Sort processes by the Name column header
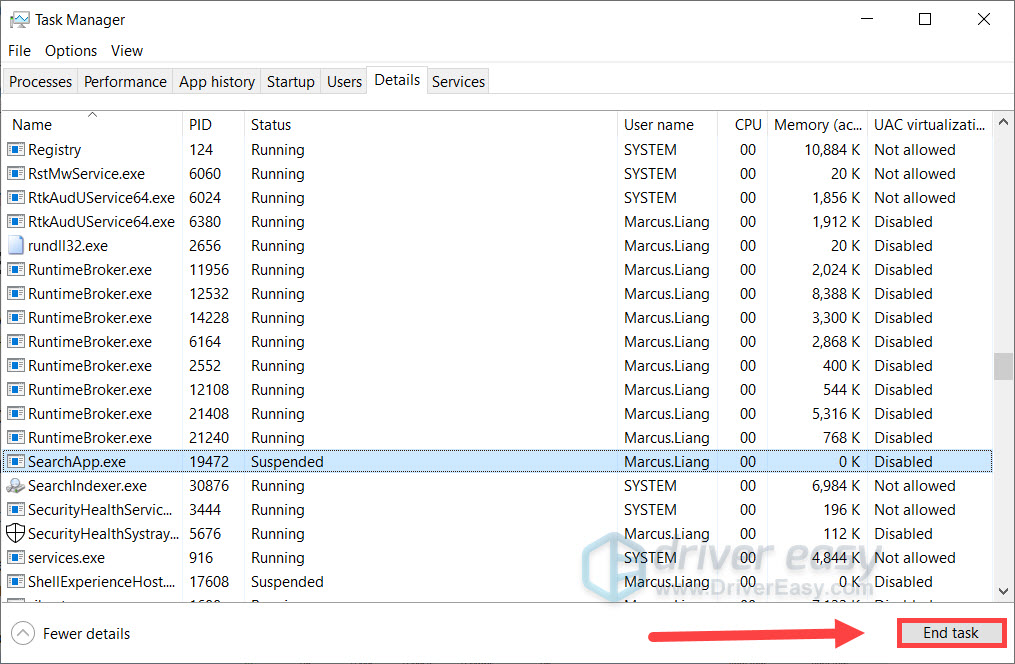The width and height of the screenshot is (1015, 664). click(32, 125)
